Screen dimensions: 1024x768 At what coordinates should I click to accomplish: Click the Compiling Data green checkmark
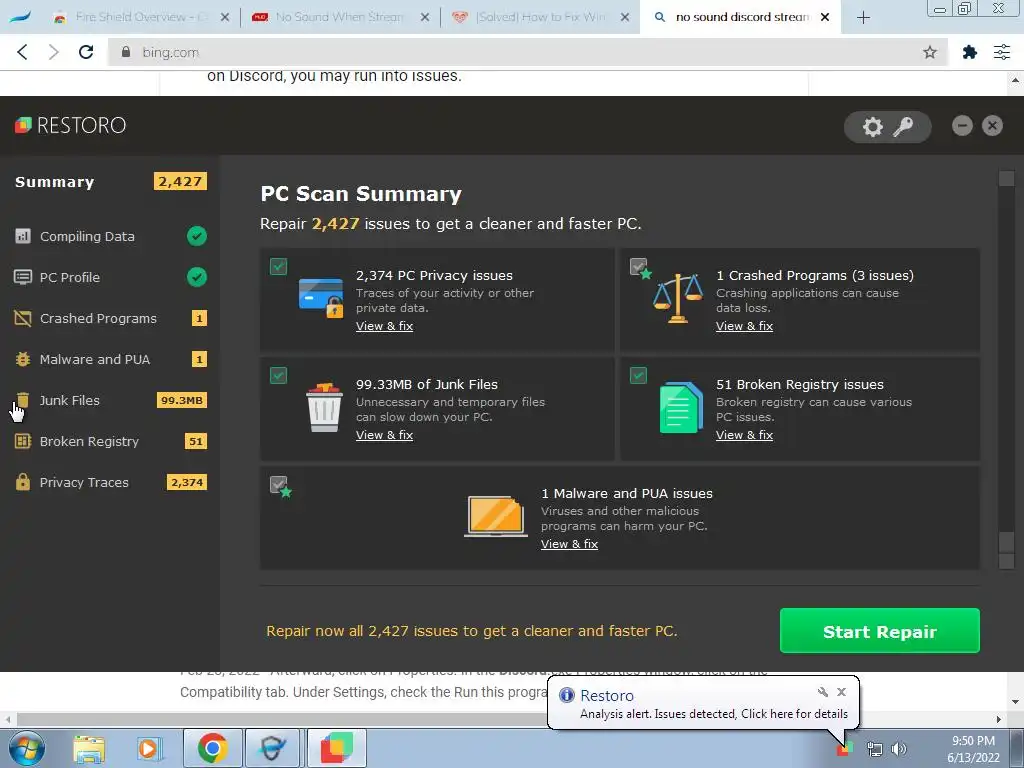pyautogui.click(x=197, y=236)
